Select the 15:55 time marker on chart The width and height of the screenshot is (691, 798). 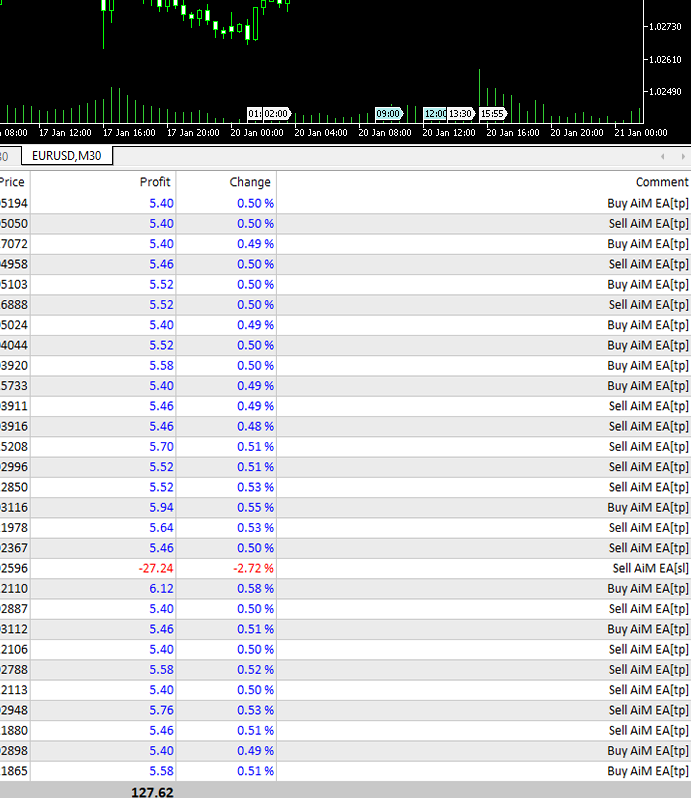493,113
